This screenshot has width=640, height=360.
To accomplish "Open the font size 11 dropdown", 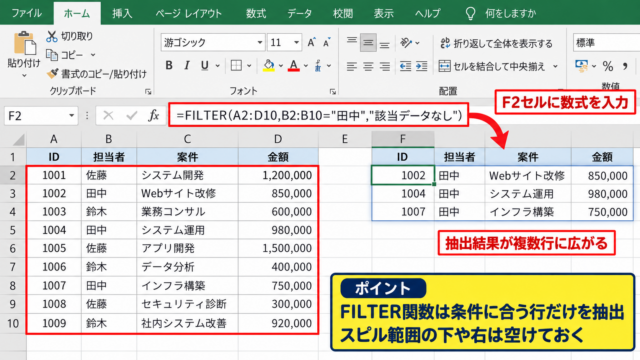I will coord(296,42).
